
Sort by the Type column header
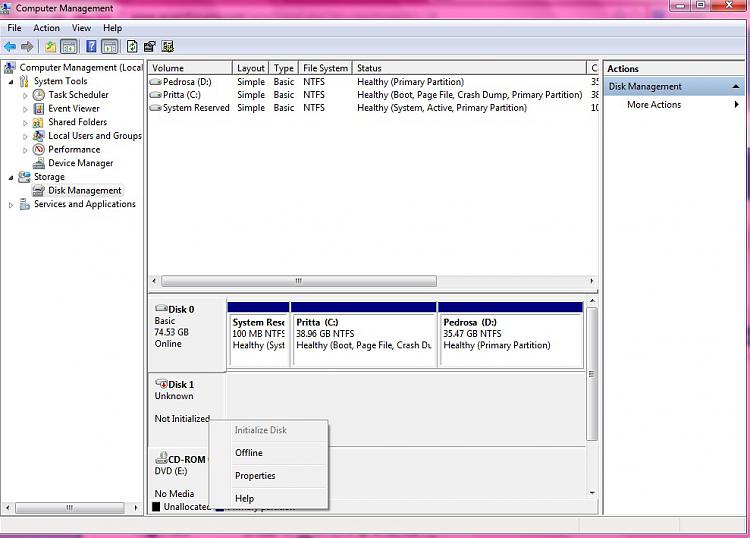tap(284, 68)
